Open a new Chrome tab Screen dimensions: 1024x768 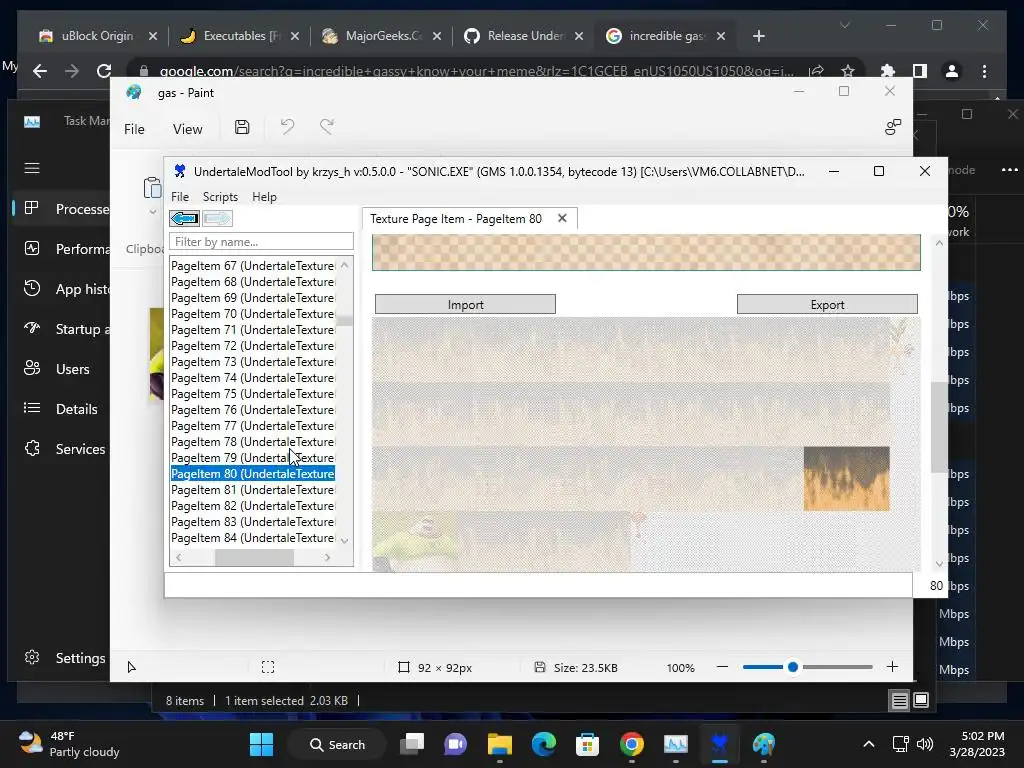pyautogui.click(x=758, y=36)
